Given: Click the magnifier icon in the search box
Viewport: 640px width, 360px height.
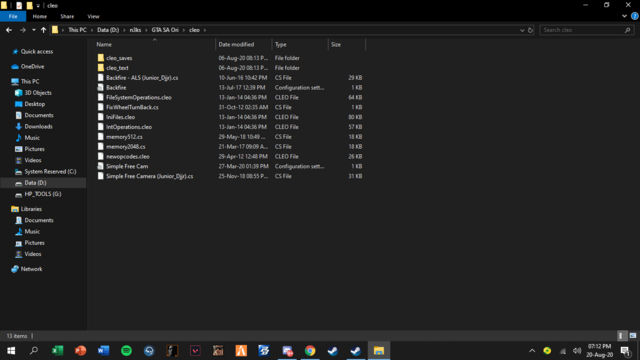Looking at the screenshot, I should click(627, 30).
